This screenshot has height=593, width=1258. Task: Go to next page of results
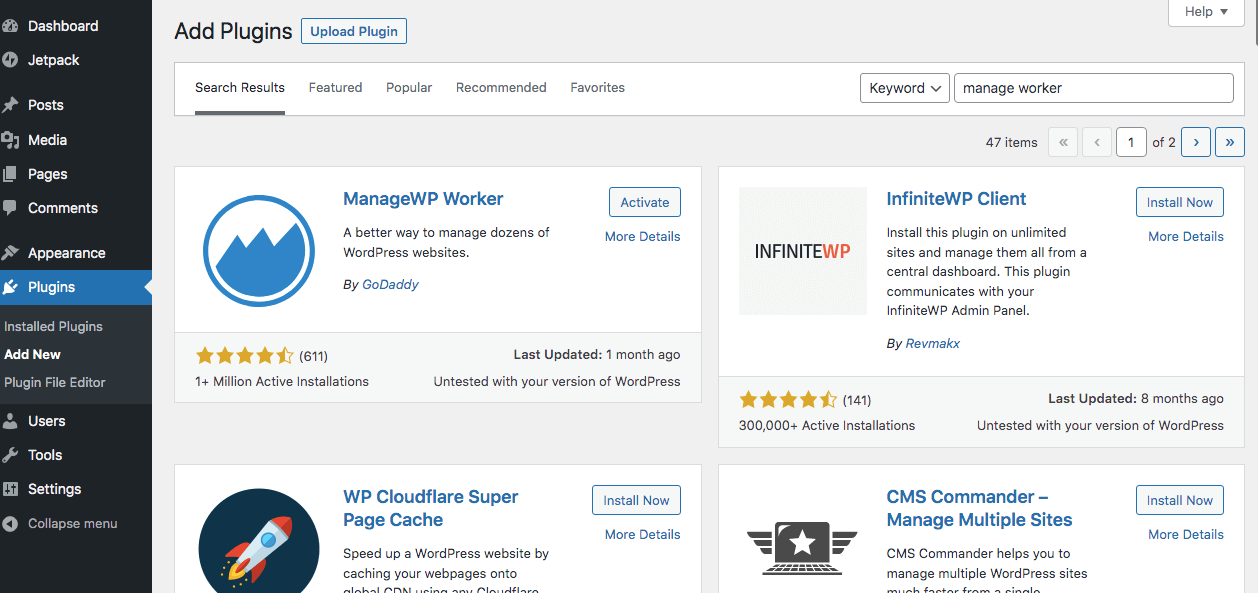(x=1196, y=142)
